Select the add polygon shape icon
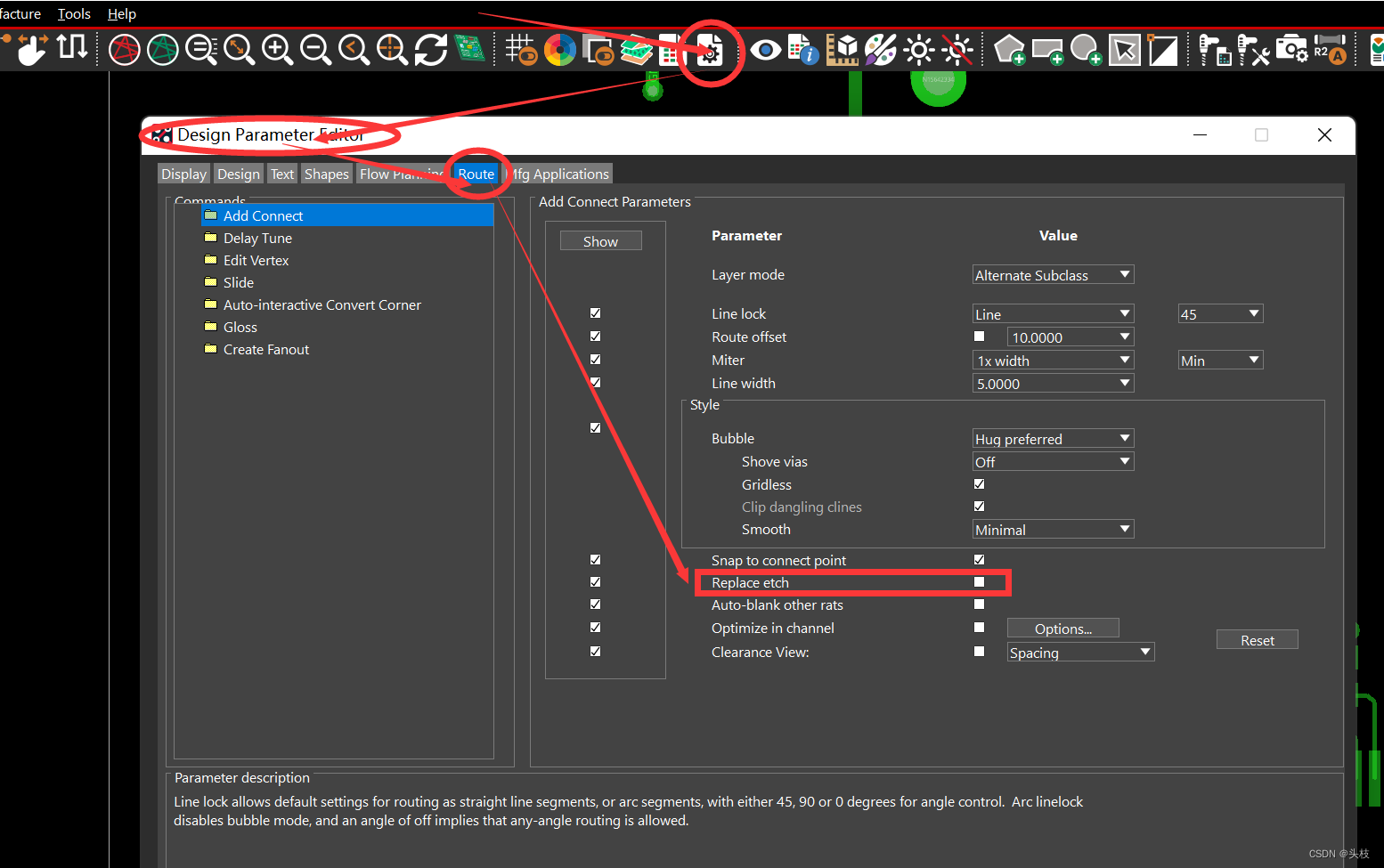 point(1009,50)
